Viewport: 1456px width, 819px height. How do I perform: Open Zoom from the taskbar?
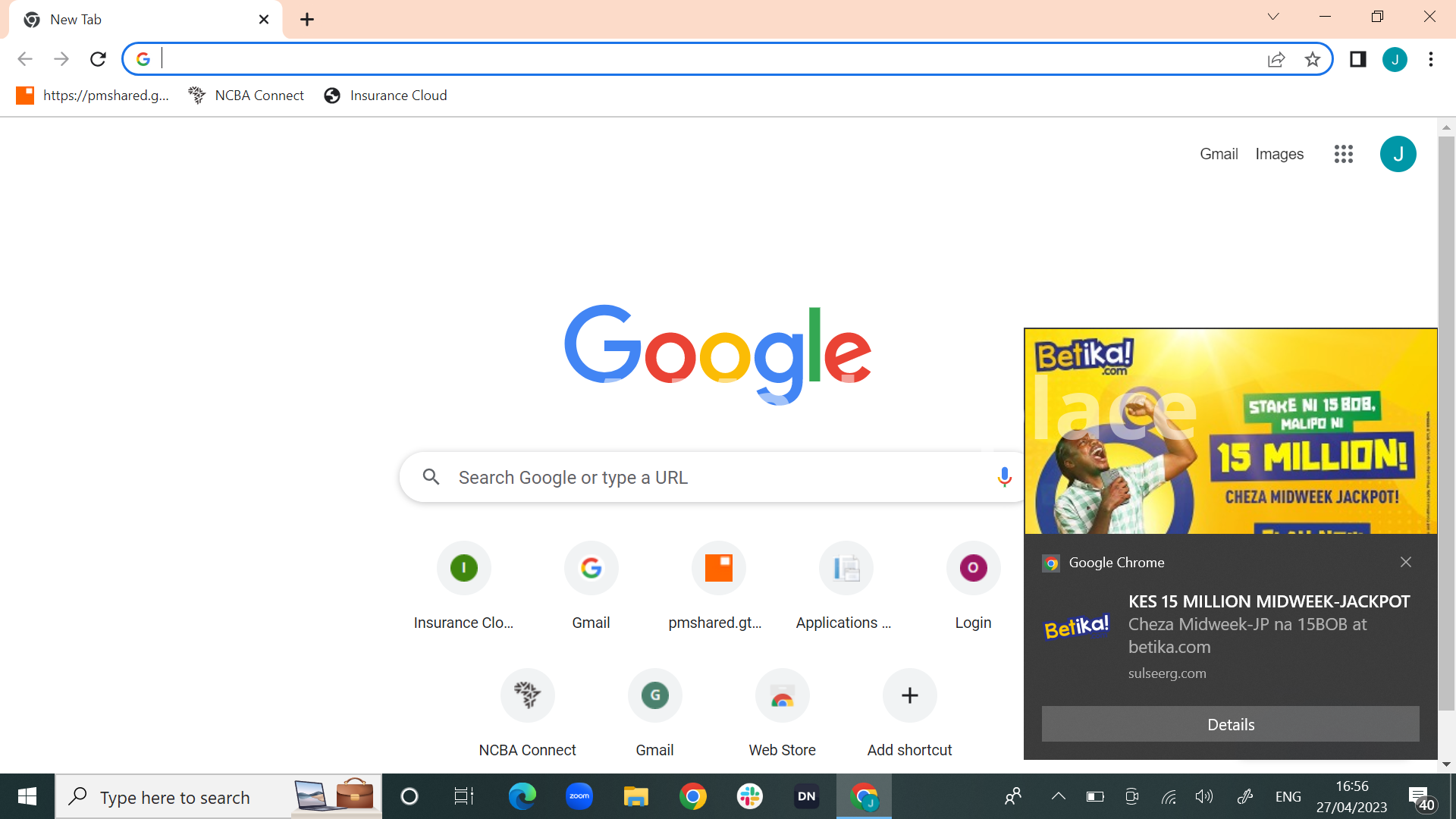click(x=579, y=796)
